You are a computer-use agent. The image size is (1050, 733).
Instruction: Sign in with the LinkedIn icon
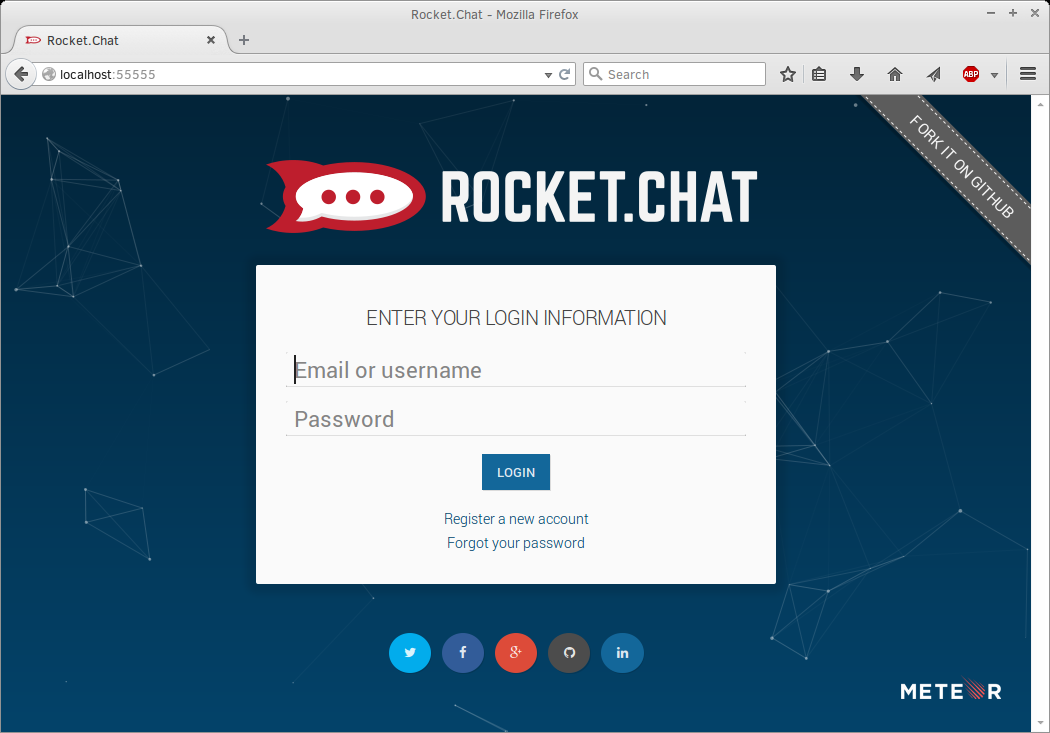point(622,652)
